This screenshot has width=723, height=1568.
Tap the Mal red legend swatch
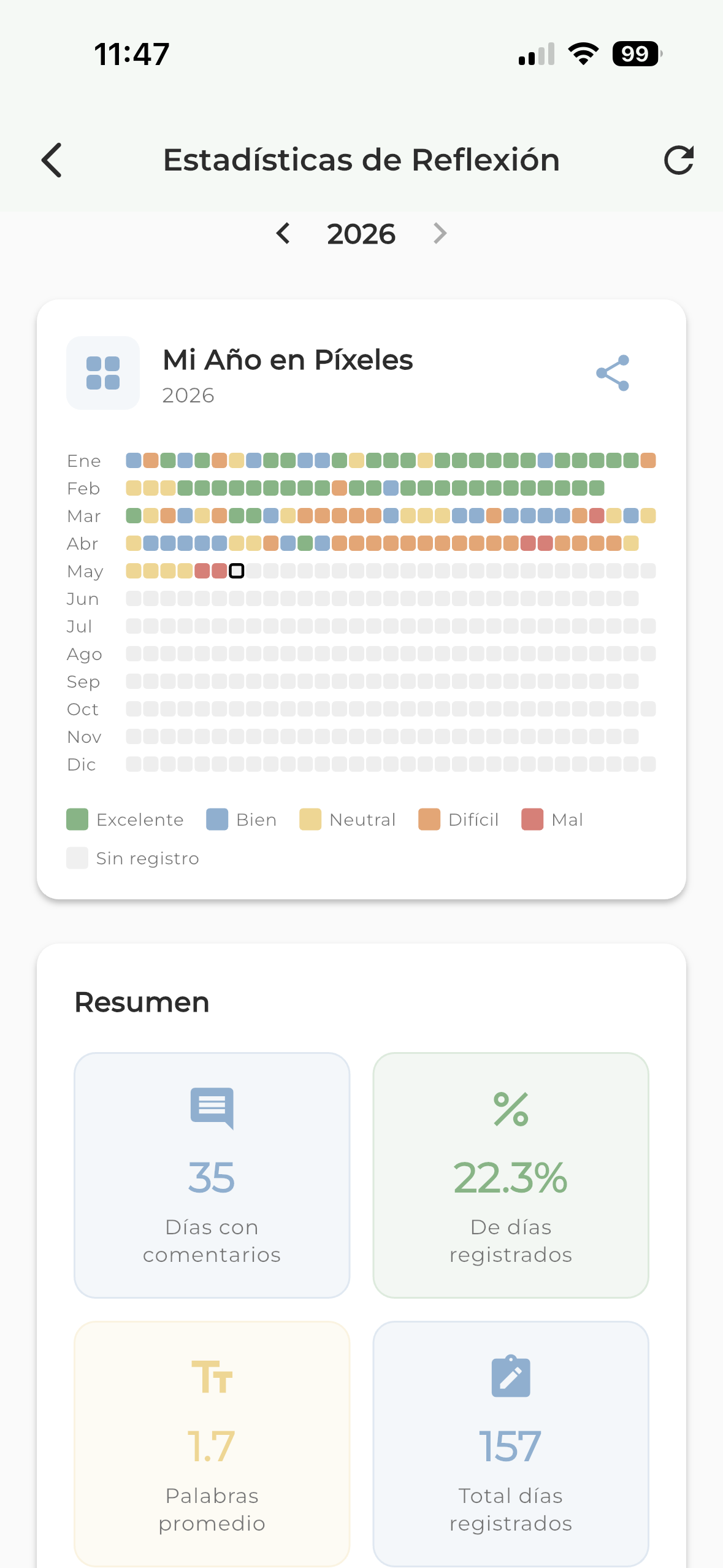tap(532, 820)
